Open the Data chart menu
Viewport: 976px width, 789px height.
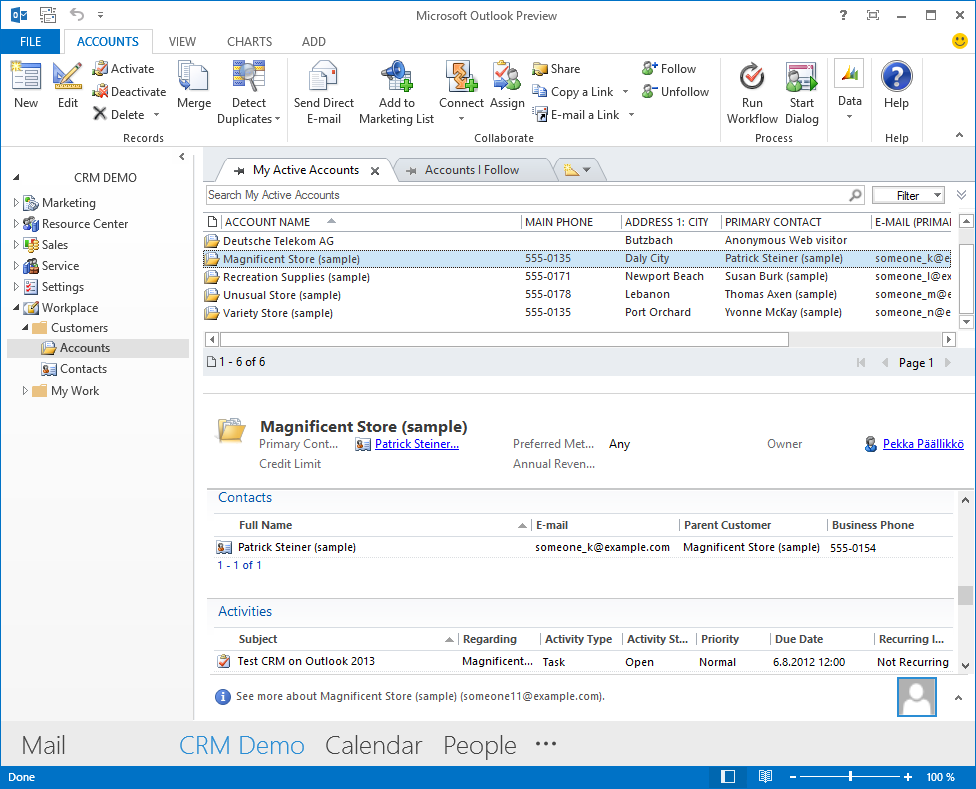tap(850, 90)
